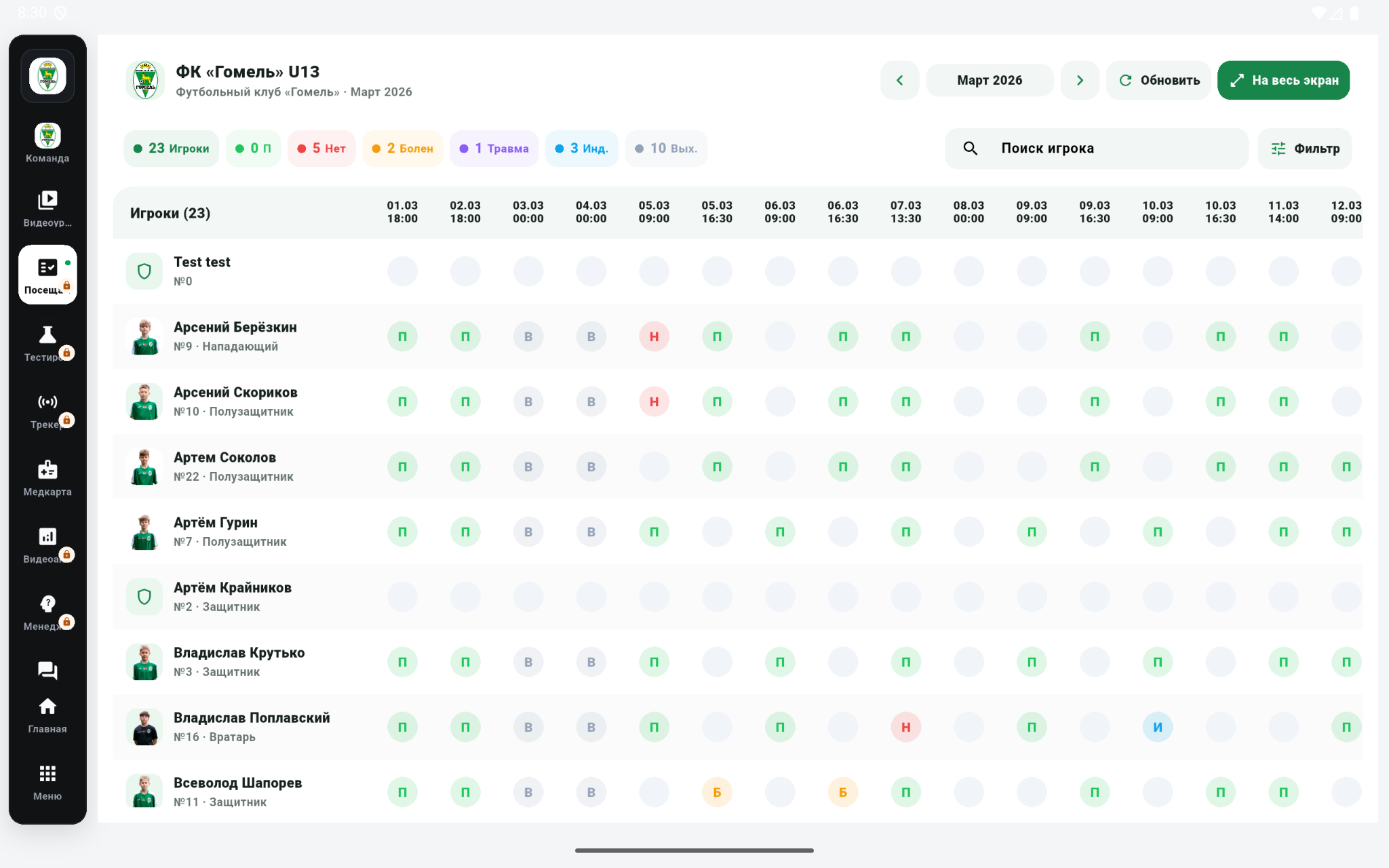Toggle the 0 П status chip
Screen dimensions: 1389x868
pyautogui.click(x=254, y=149)
